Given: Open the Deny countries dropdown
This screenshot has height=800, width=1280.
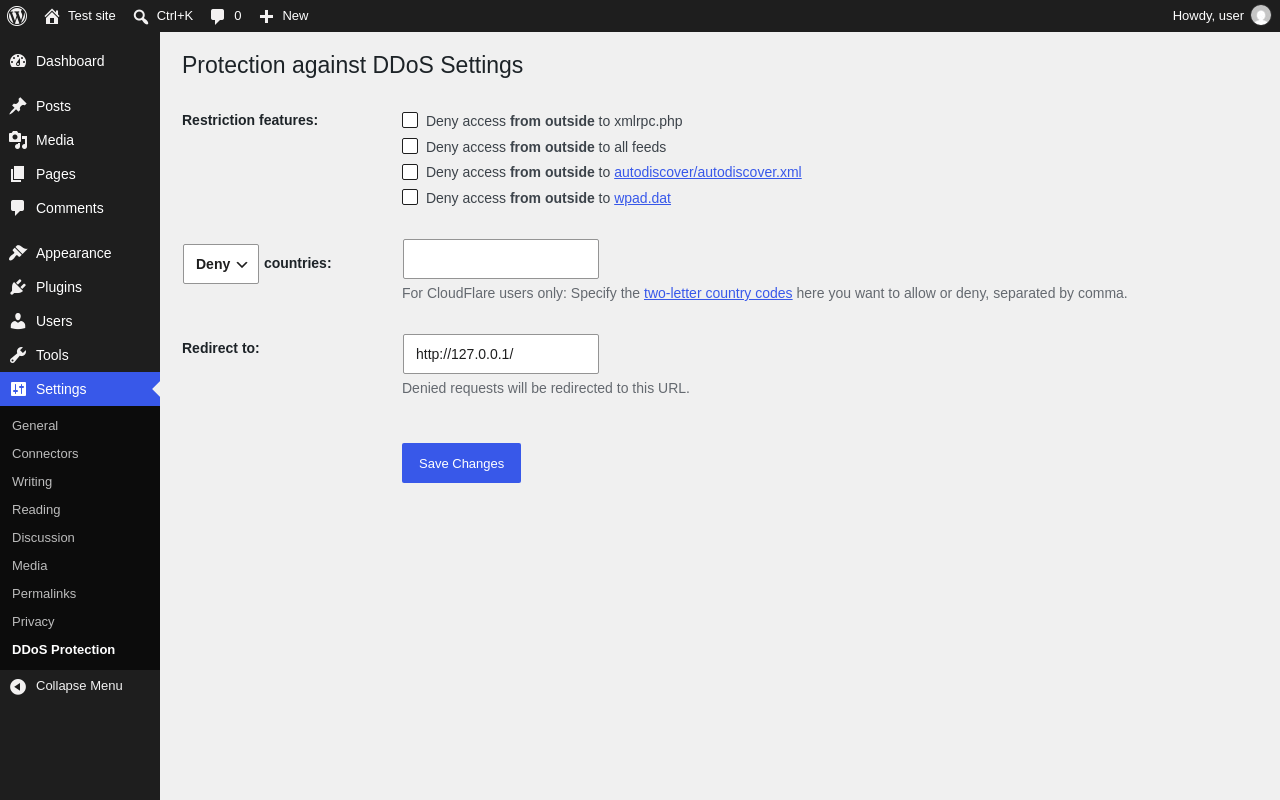Looking at the screenshot, I should point(221,264).
